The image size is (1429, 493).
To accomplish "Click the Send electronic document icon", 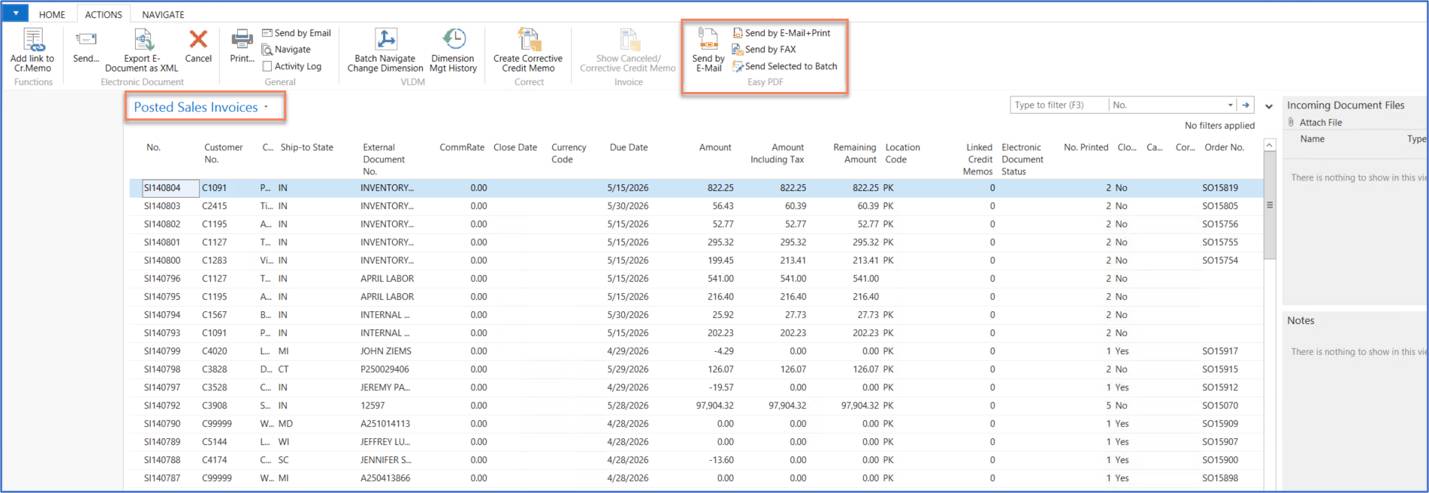I will coord(86,40).
